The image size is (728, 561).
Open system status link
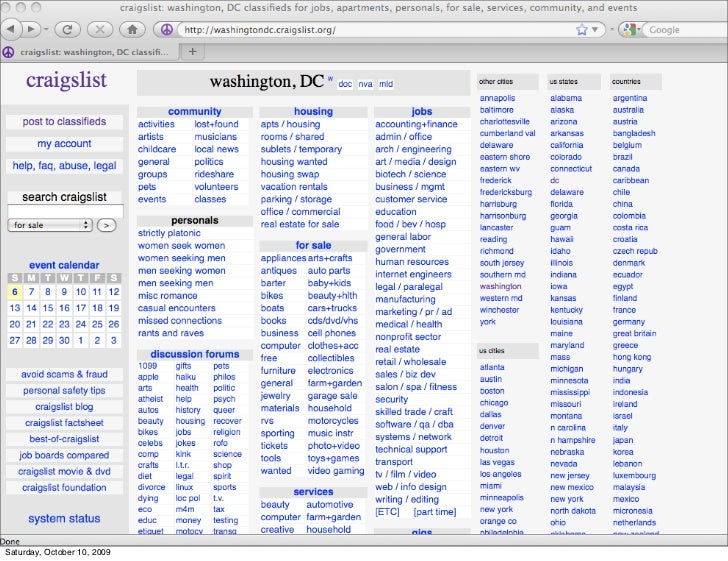64,519
